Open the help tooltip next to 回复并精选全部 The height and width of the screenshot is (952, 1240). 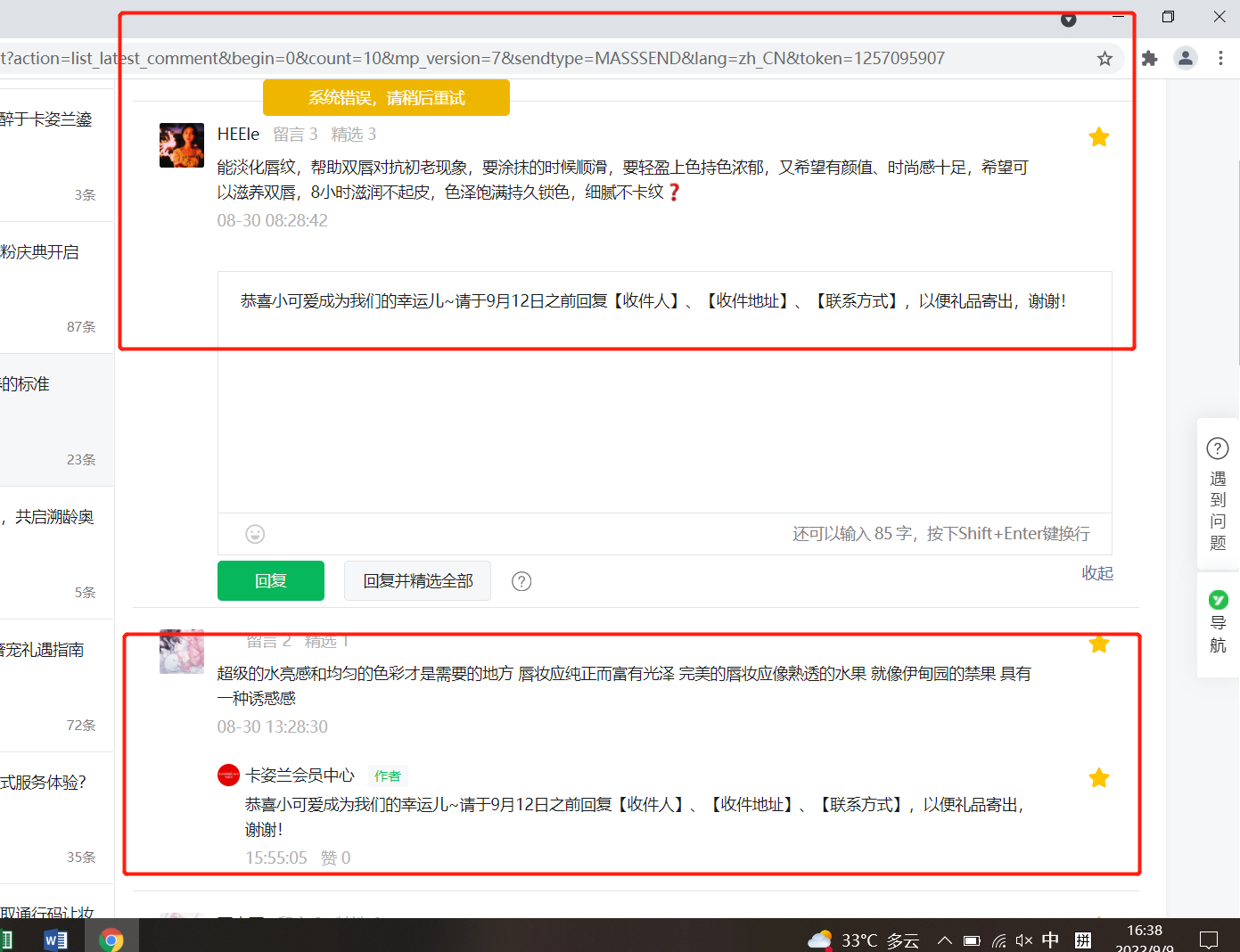click(521, 581)
